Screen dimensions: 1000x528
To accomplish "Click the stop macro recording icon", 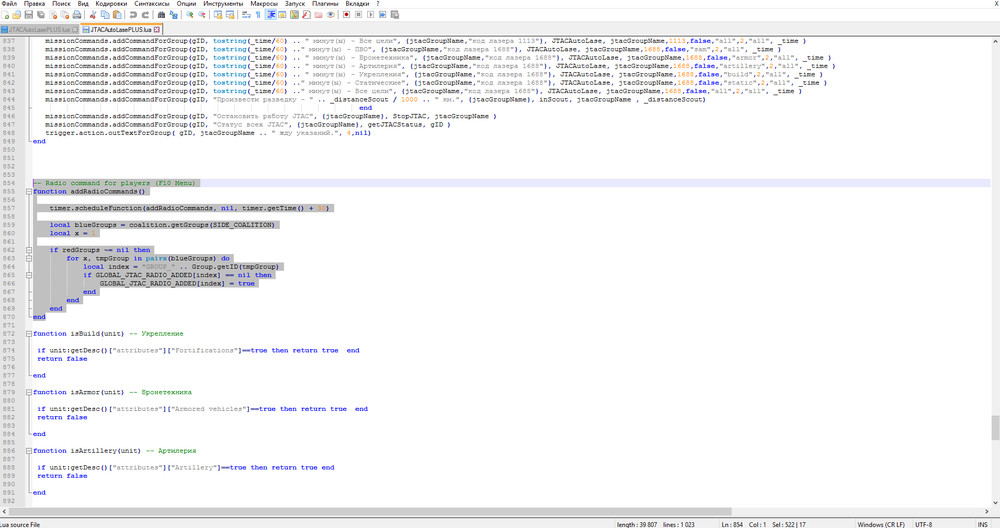I will pos(358,14).
